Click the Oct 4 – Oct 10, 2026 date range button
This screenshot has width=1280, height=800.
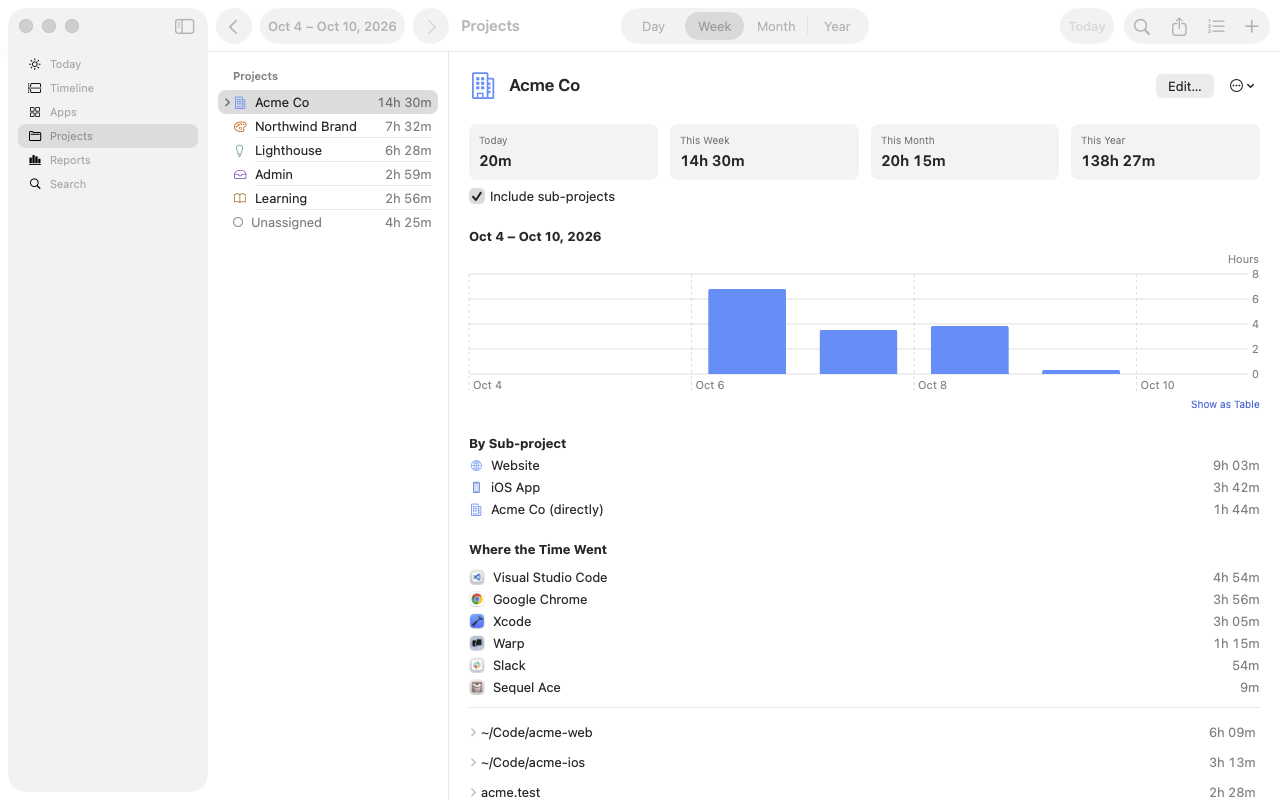pos(332,26)
